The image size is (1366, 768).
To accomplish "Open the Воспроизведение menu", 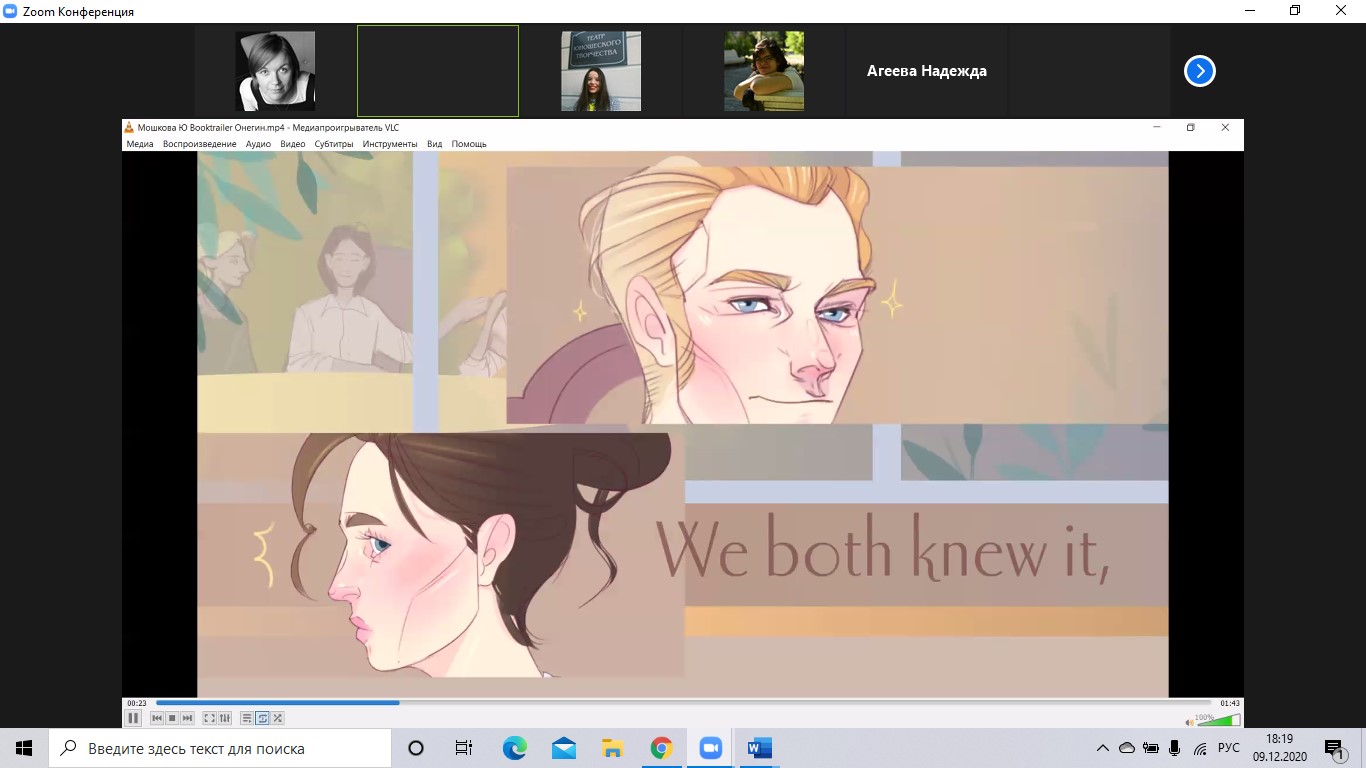I will point(200,144).
